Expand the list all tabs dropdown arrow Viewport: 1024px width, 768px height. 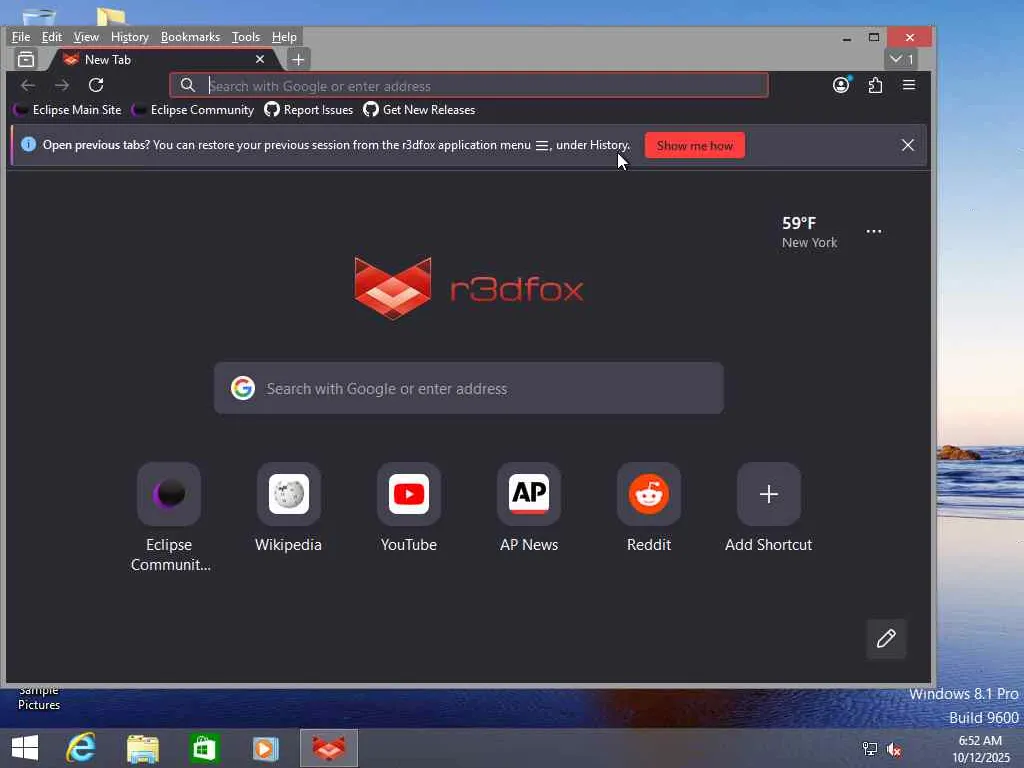click(x=901, y=59)
